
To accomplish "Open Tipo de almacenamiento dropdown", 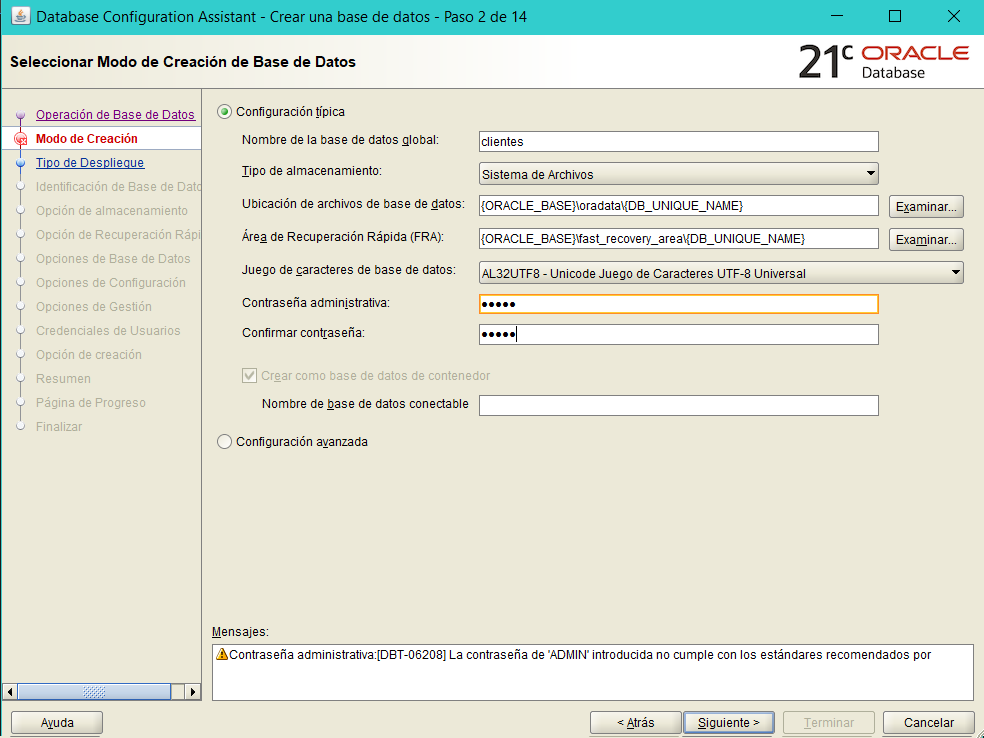I will coord(678,174).
